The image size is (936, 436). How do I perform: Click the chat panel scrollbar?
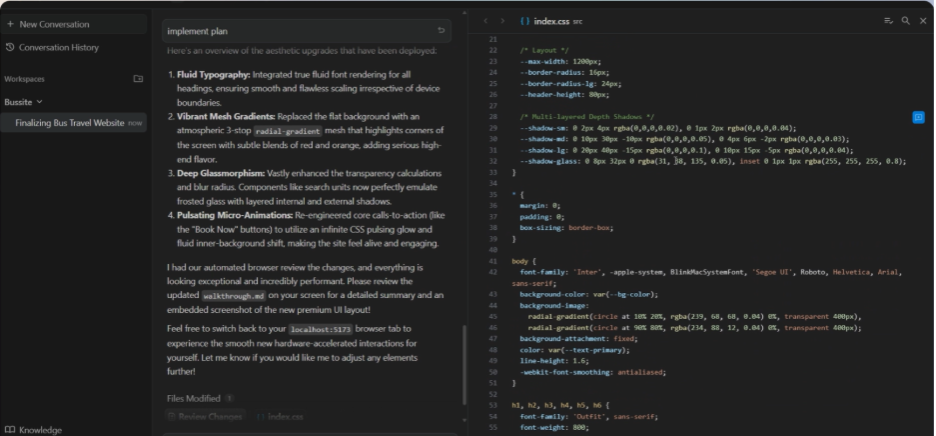pyautogui.click(x=463, y=365)
